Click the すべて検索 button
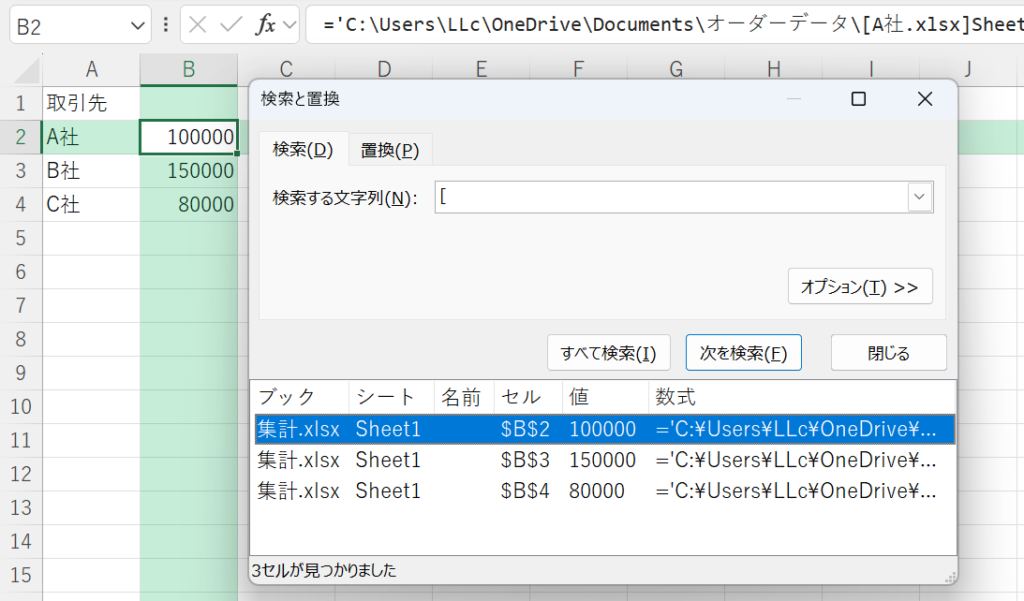This screenshot has width=1024, height=601. (x=608, y=353)
